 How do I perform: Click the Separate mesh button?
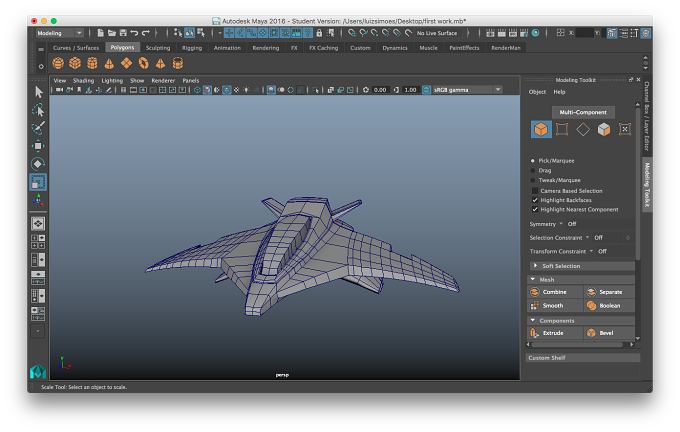point(609,292)
